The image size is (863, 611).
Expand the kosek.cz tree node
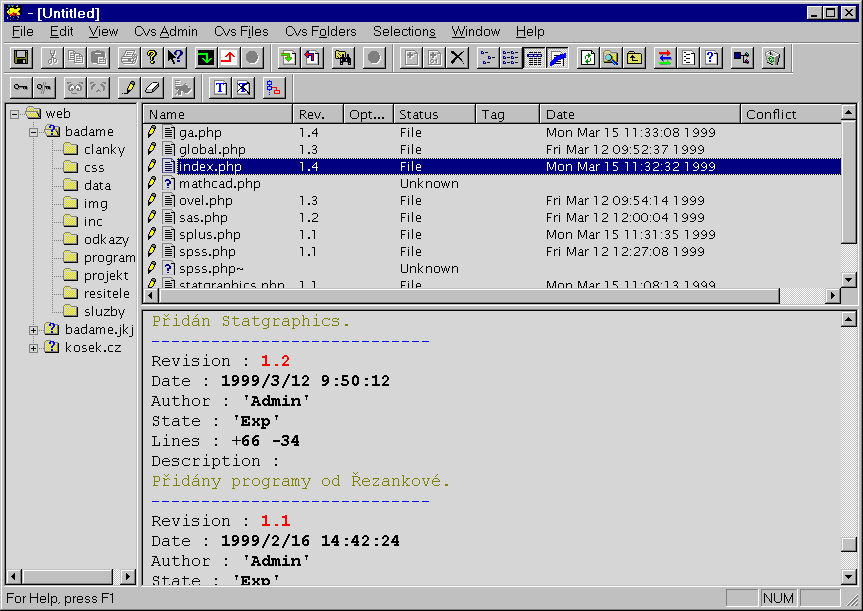(33, 348)
